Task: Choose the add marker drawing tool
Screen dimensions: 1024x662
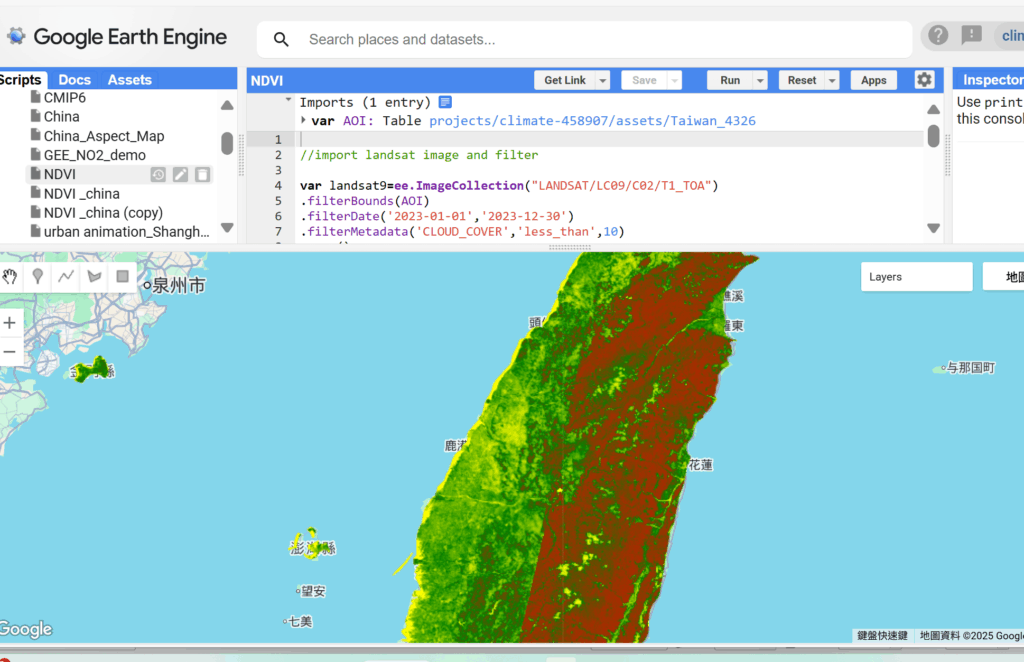Action: click(x=38, y=277)
